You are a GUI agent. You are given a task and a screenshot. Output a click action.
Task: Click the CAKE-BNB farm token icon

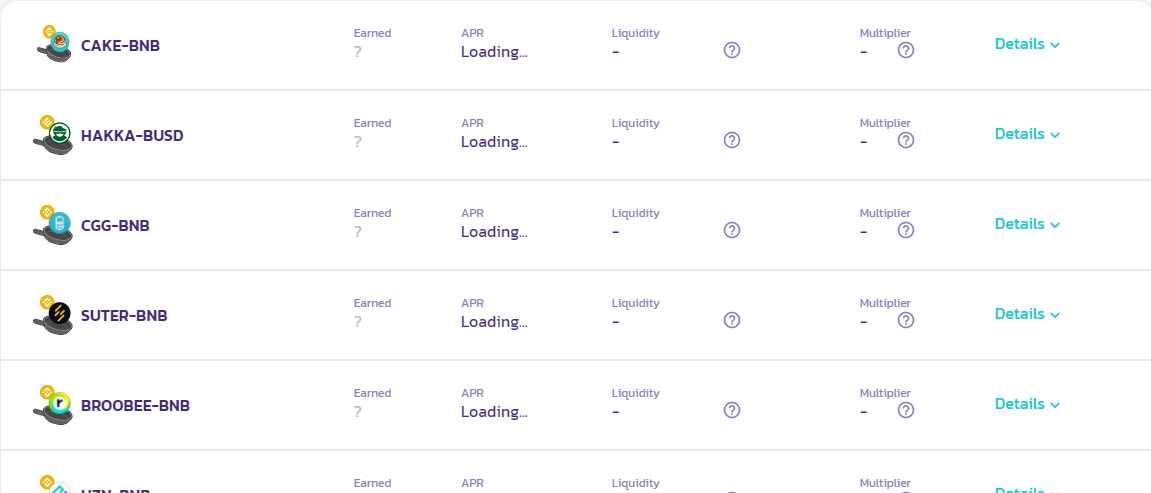point(55,44)
